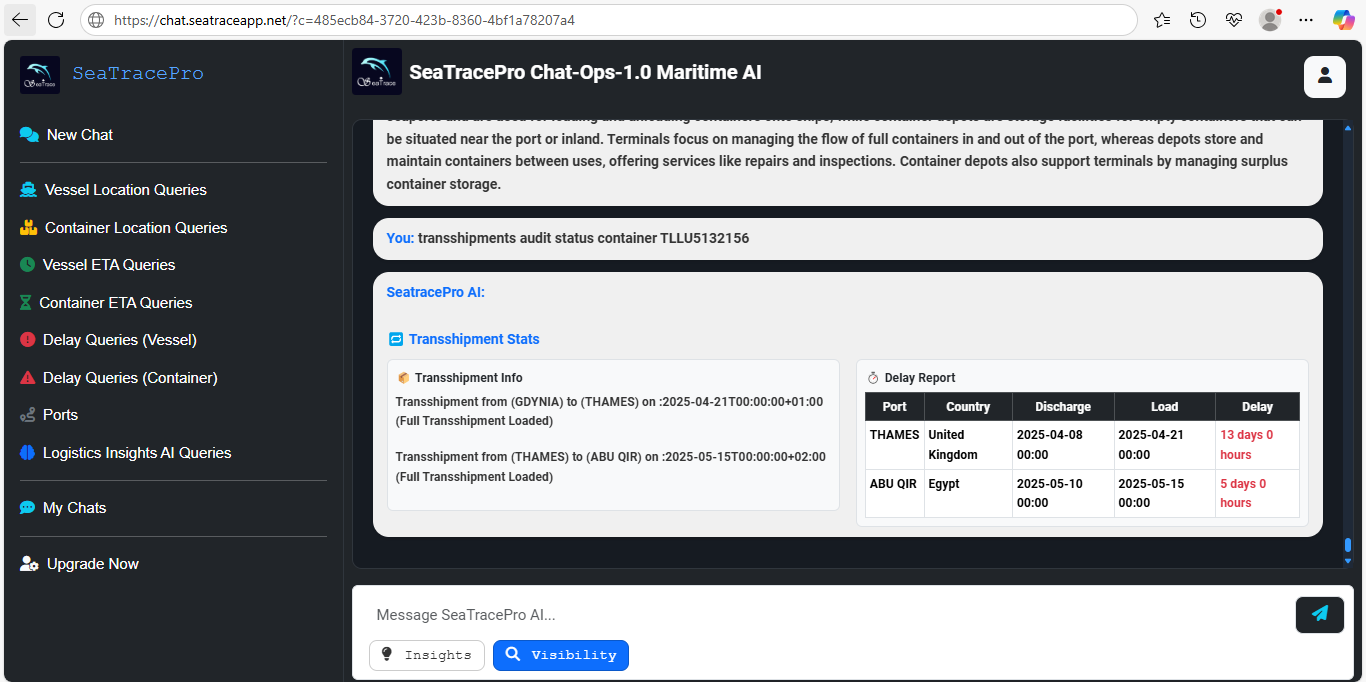Click the chat scrollbar thumb

click(x=1348, y=545)
